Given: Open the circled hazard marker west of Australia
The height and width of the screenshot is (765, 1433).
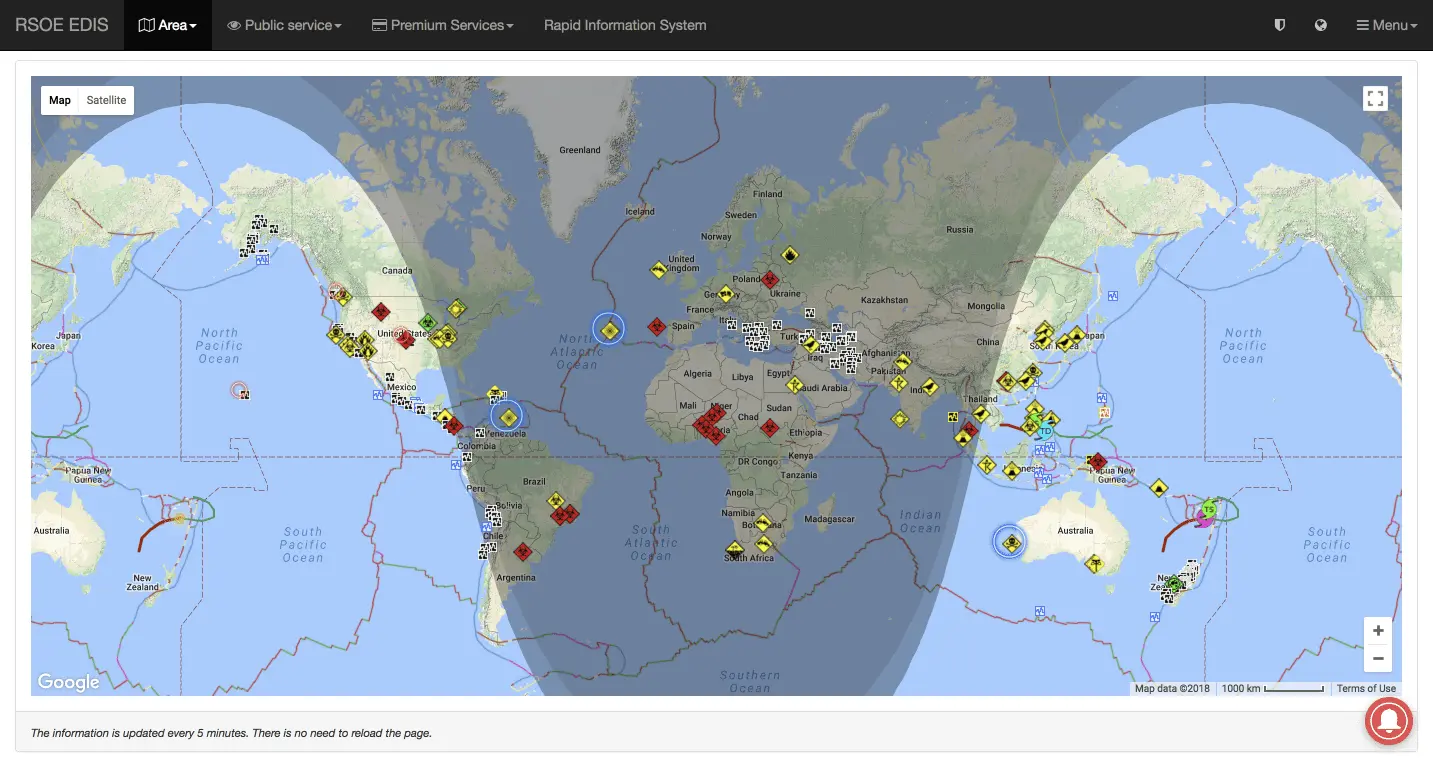Looking at the screenshot, I should pos(1010,542).
